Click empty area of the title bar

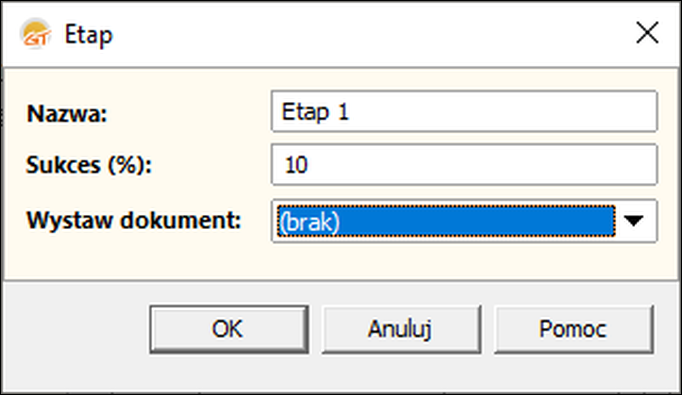point(370,34)
